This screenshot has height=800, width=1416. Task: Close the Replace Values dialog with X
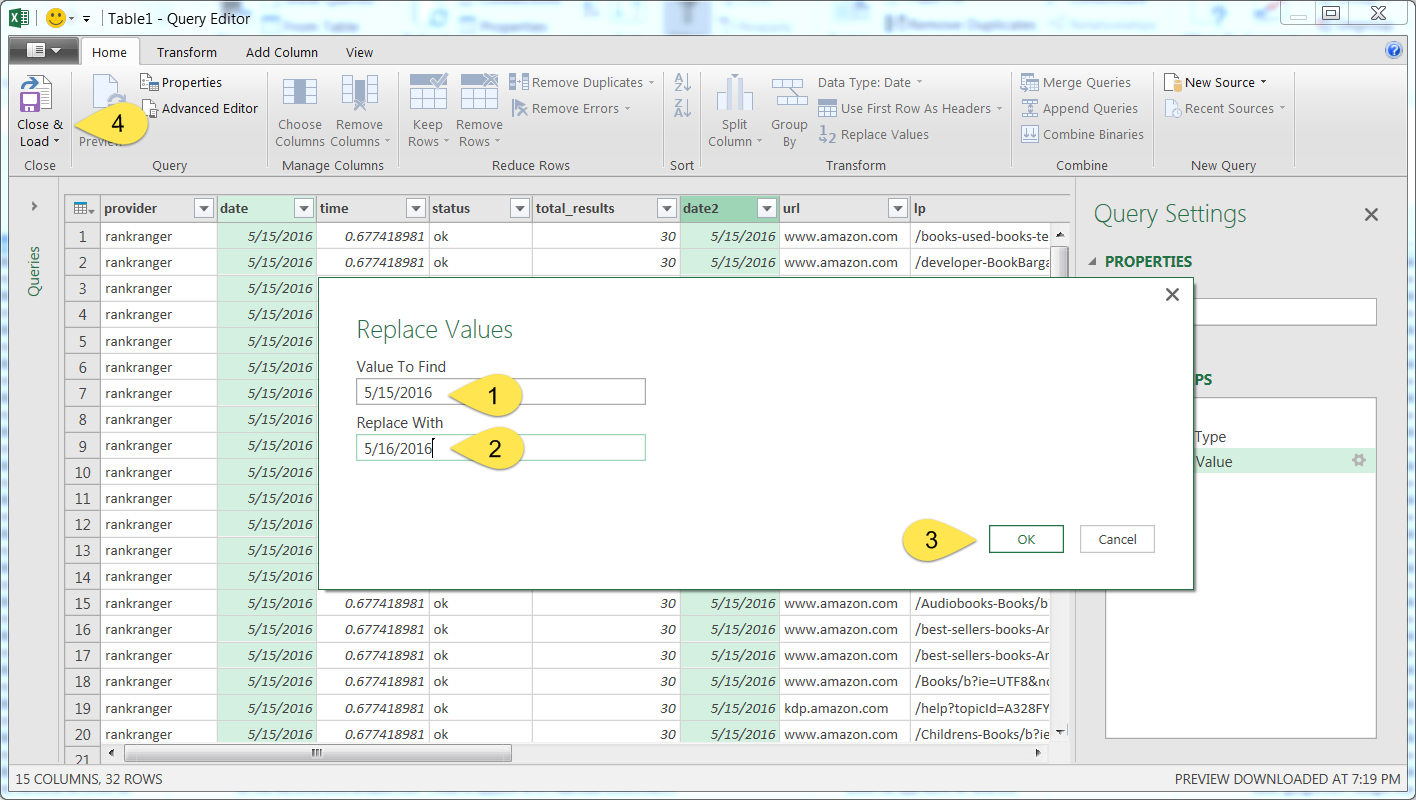(1172, 295)
